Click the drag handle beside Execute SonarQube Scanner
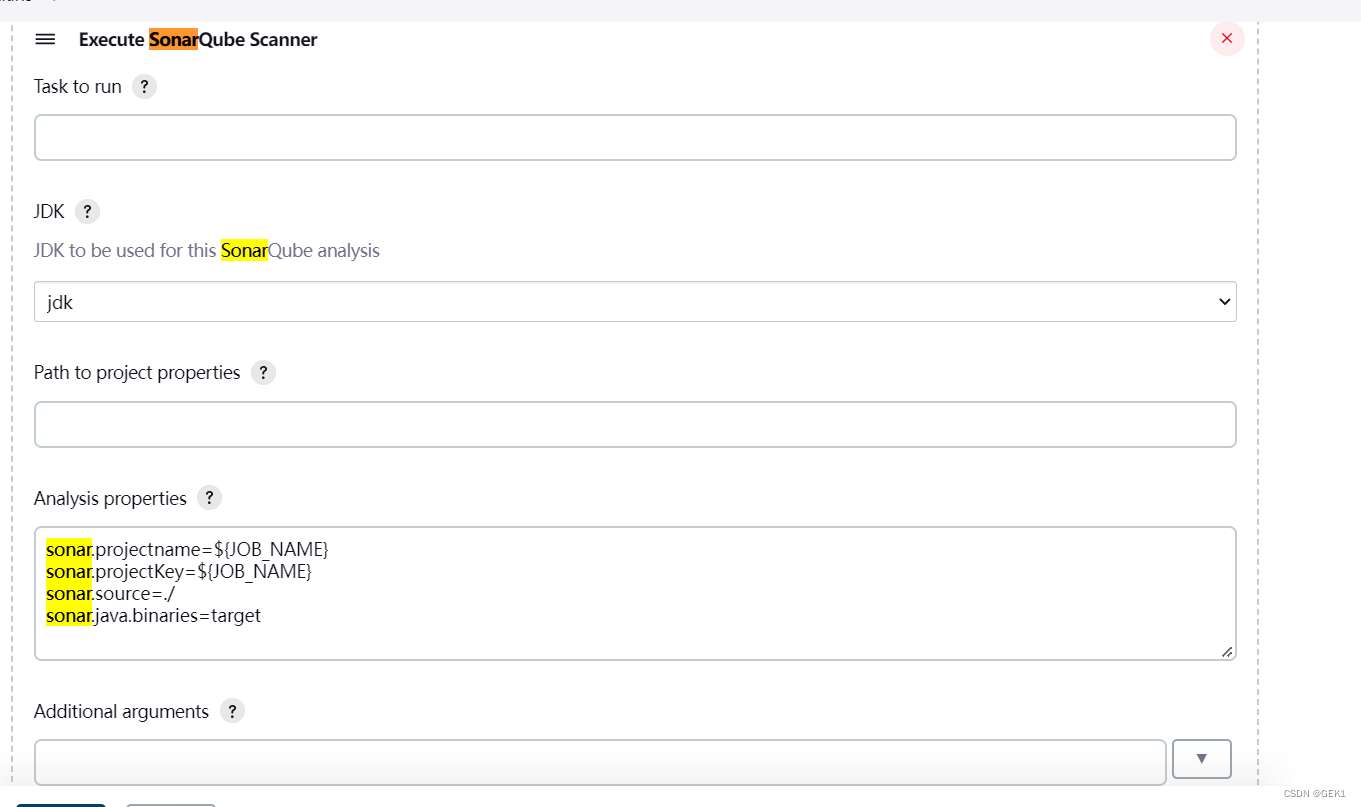Image resolution: width=1361 pixels, height=807 pixels. (x=45, y=40)
